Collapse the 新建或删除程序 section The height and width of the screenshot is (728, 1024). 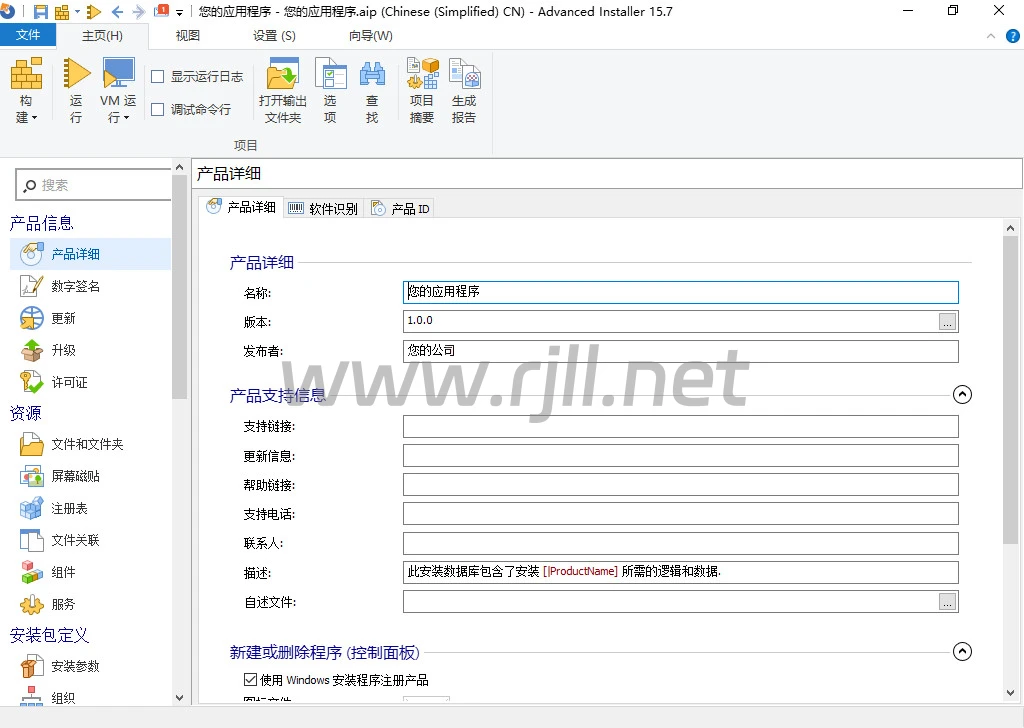(x=962, y=652)
